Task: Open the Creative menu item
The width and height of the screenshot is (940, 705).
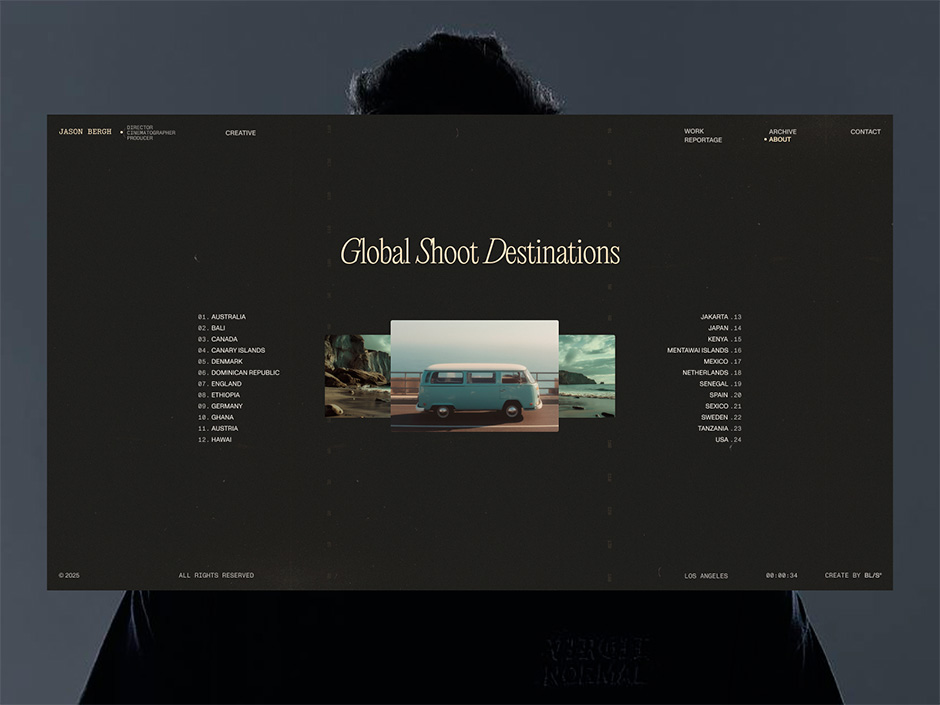Action: [x=240, y=133]
